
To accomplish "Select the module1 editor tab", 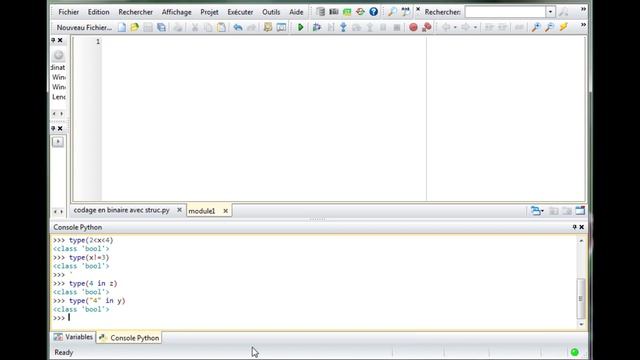I will pyautogui.click(x=202, y=211).
